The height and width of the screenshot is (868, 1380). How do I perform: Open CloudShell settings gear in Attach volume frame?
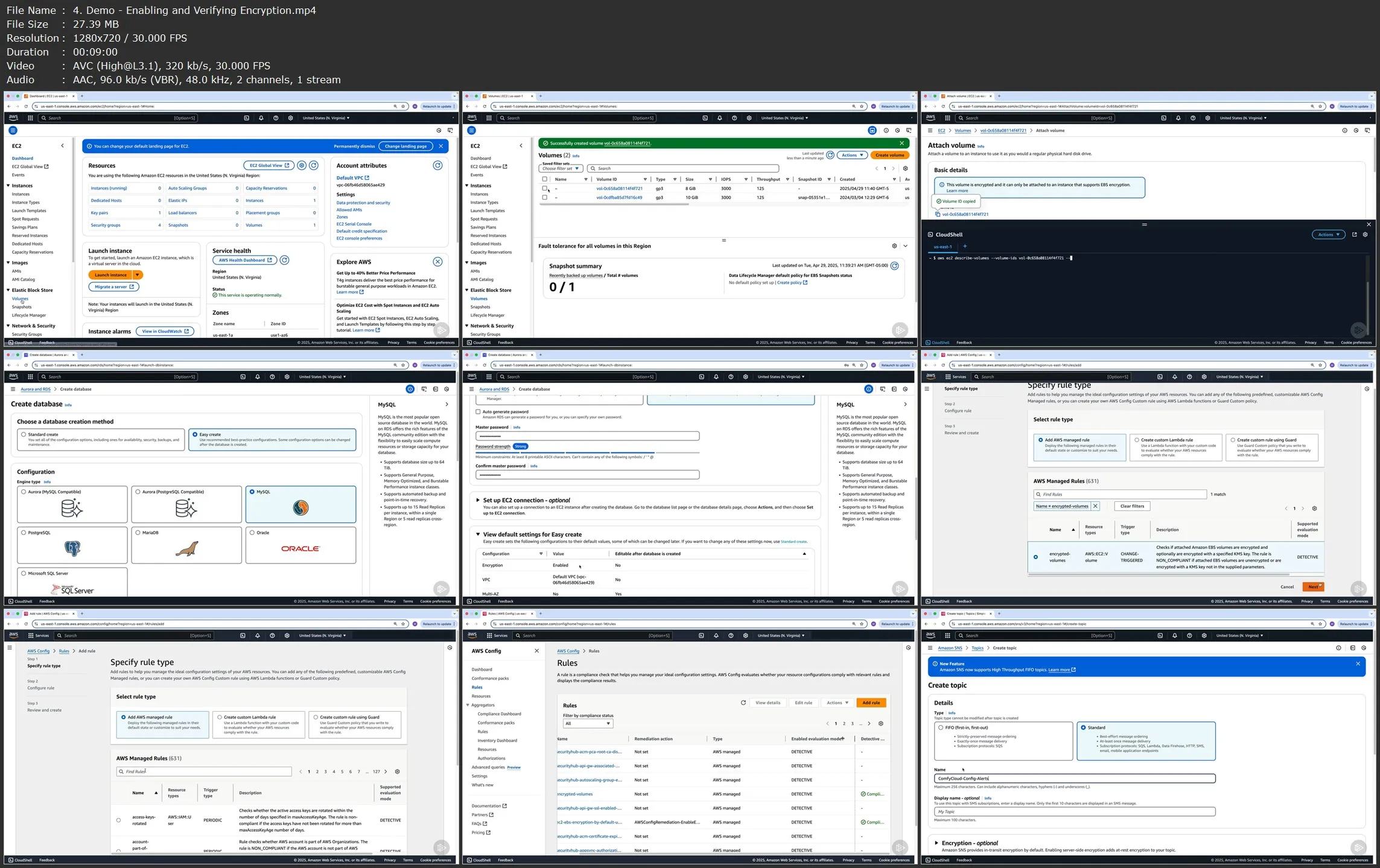tap(1366, 235)
